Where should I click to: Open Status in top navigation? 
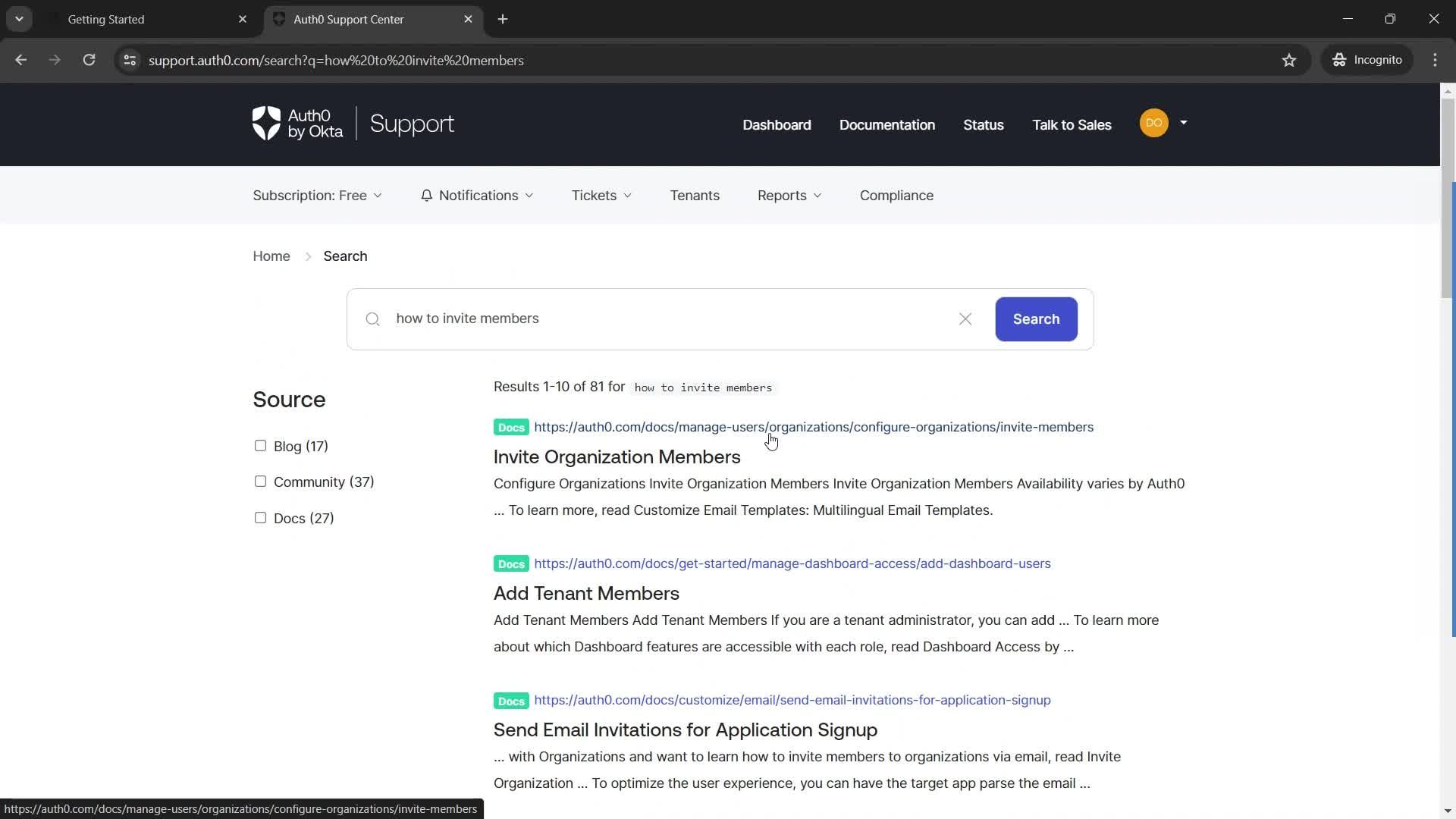coord(984,125)
